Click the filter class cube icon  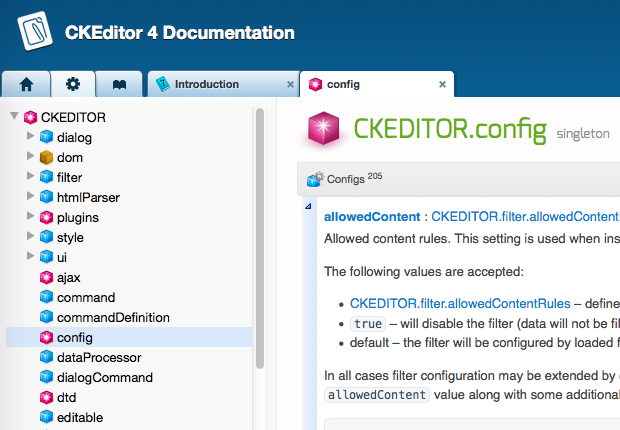pos(46,177)
